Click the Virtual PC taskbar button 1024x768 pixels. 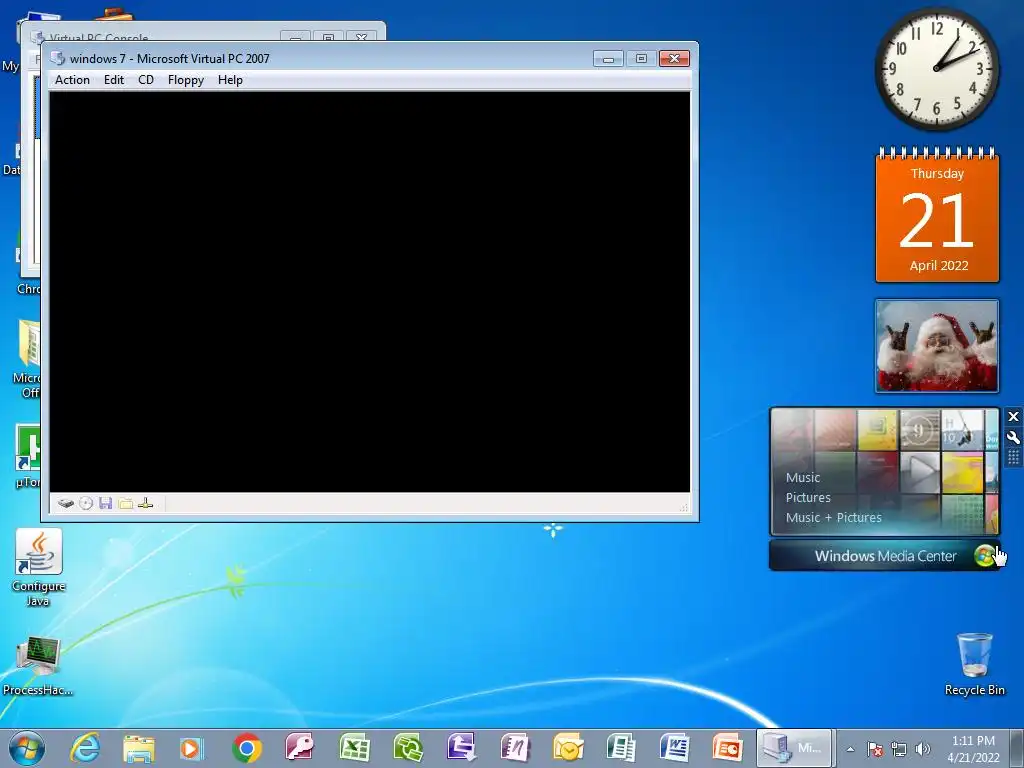(x=794, y=748)
